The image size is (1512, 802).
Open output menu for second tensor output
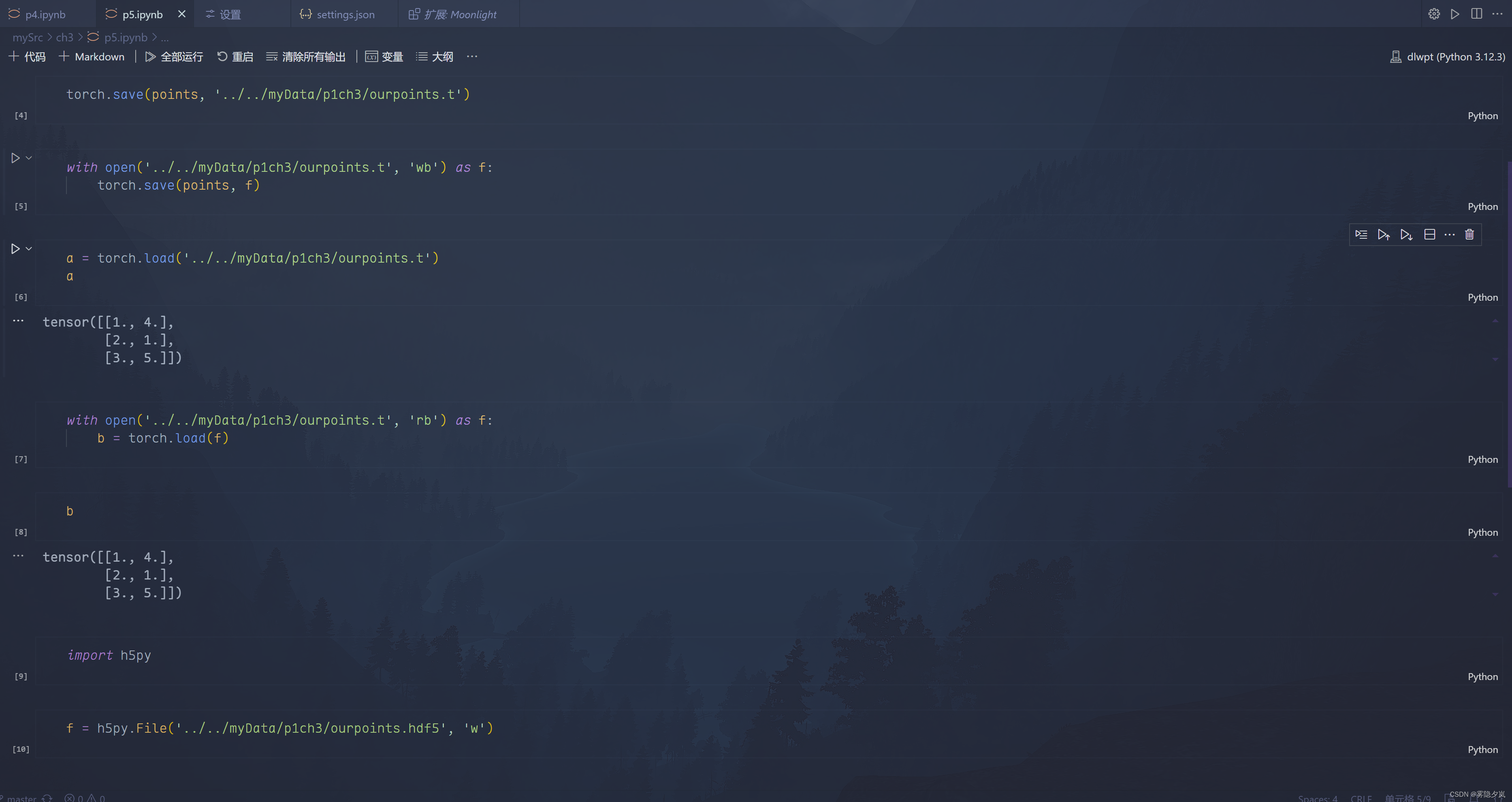18,556
